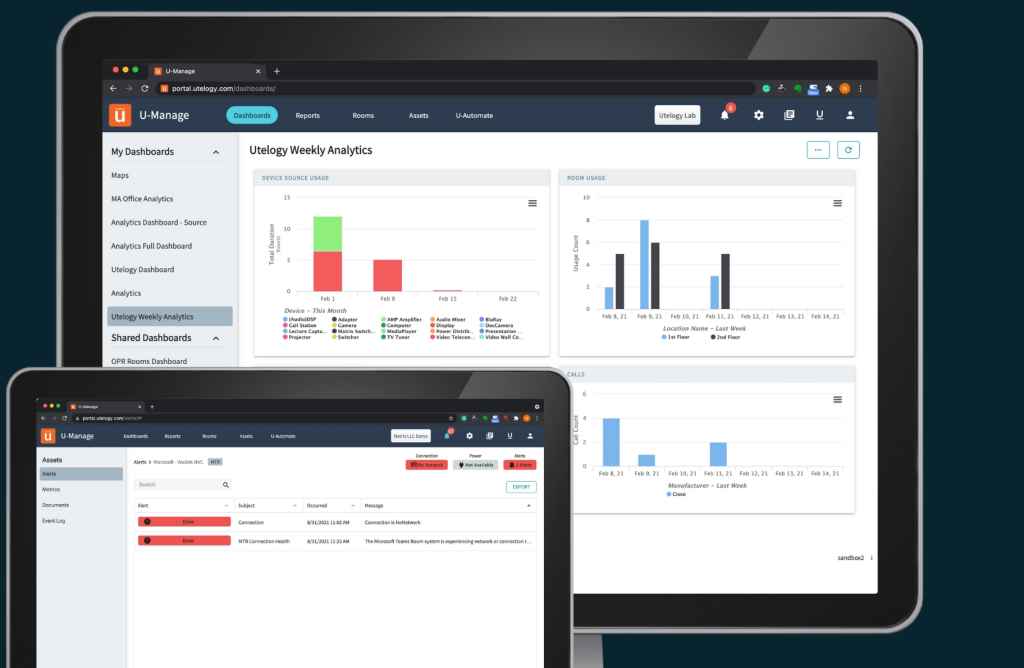
Task: Open user profile icon on the laptop screen
Action: pyautogui.click(x=530, y=436)
